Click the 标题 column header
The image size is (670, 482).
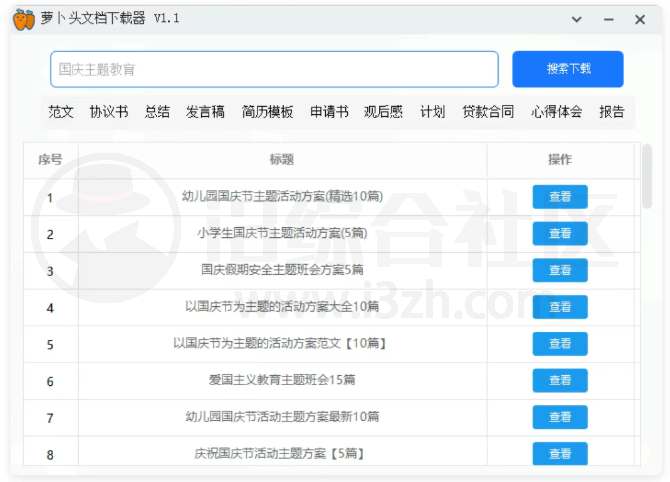tap(282, 160)
